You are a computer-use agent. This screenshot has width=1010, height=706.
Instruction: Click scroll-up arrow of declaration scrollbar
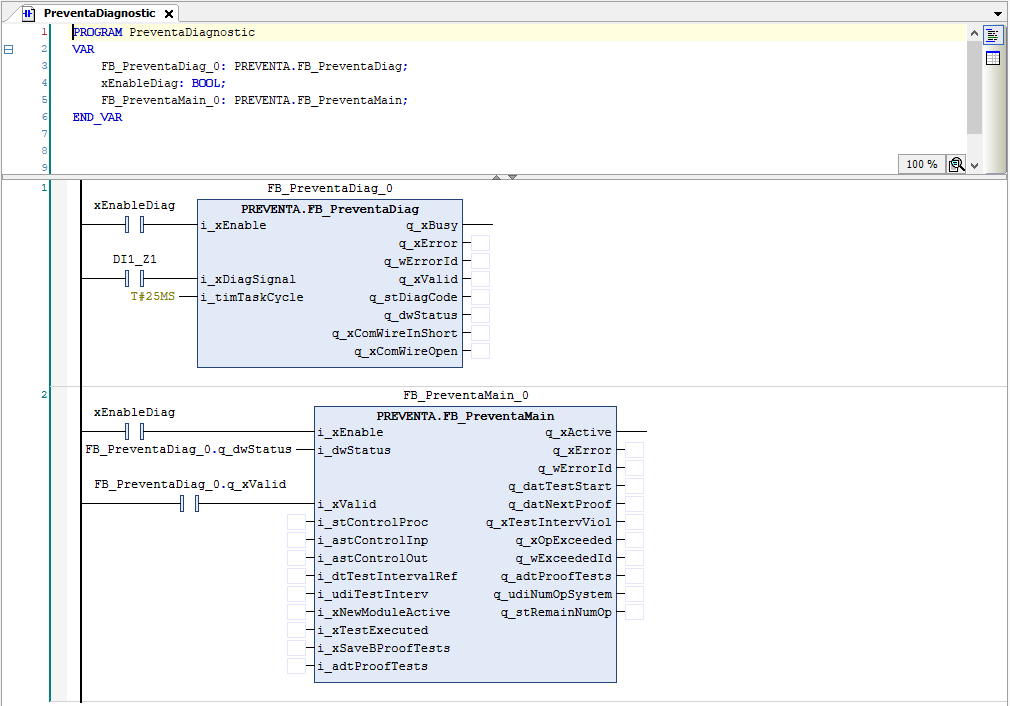point(974,33)
